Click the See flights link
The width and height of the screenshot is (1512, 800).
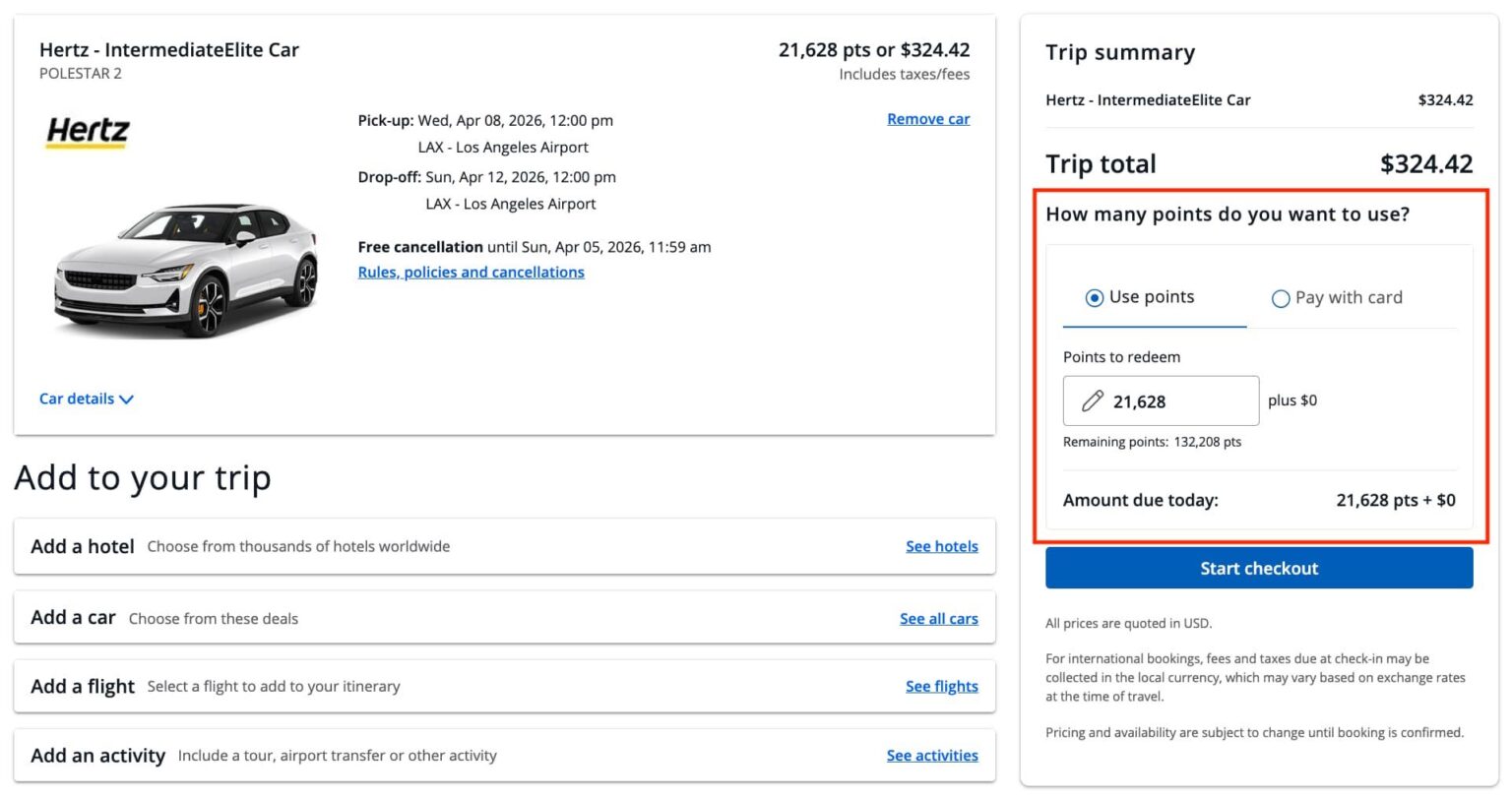click(x=942, y=687)
